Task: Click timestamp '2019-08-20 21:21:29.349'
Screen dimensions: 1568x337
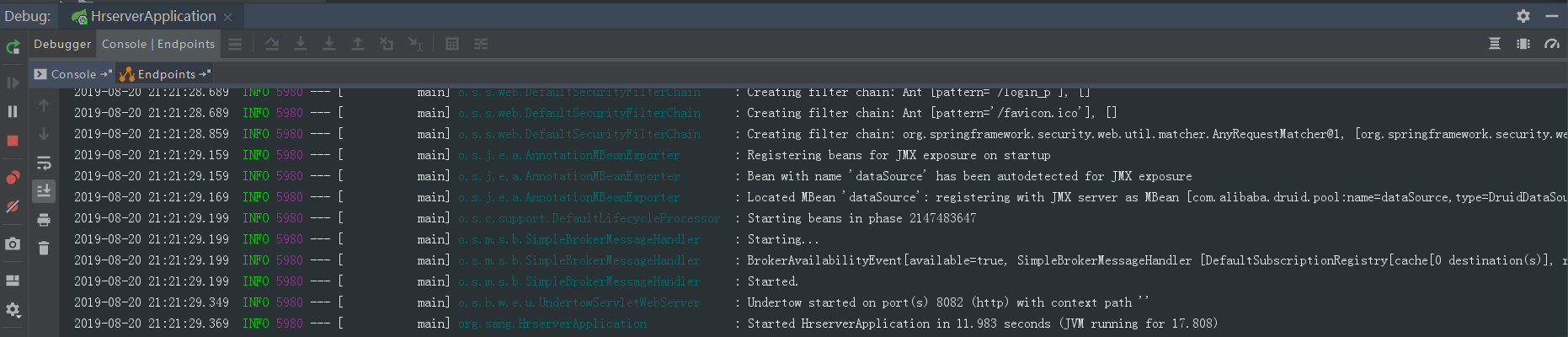Action: tap(152, 302)
